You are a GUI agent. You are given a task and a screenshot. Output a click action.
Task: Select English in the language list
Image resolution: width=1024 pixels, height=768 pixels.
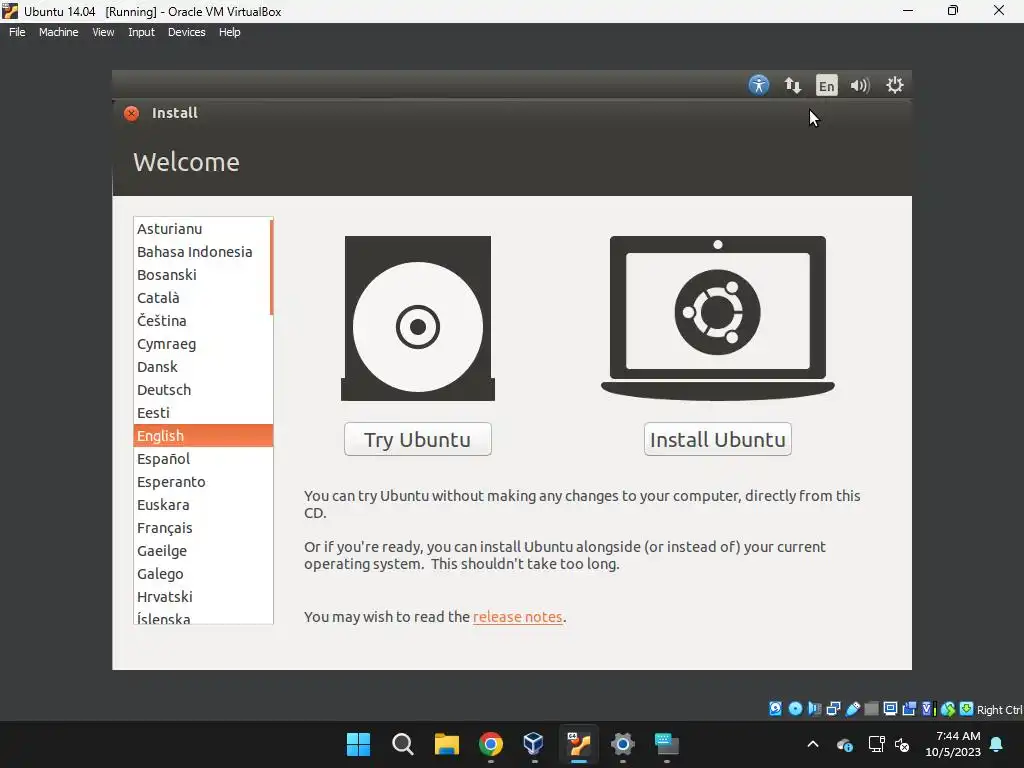(203, 436)
